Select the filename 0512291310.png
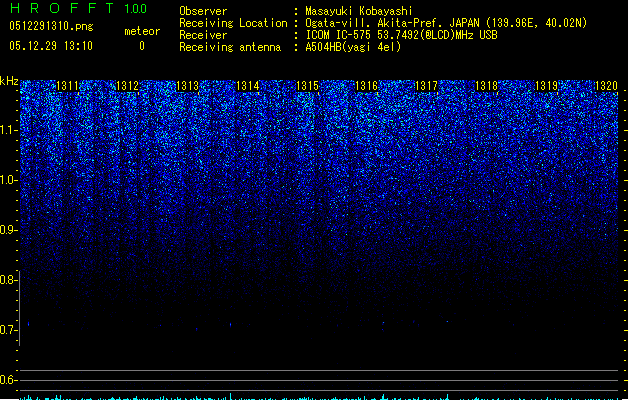The width and height of the screenshot is (629, 400). (x=51, y=26)
